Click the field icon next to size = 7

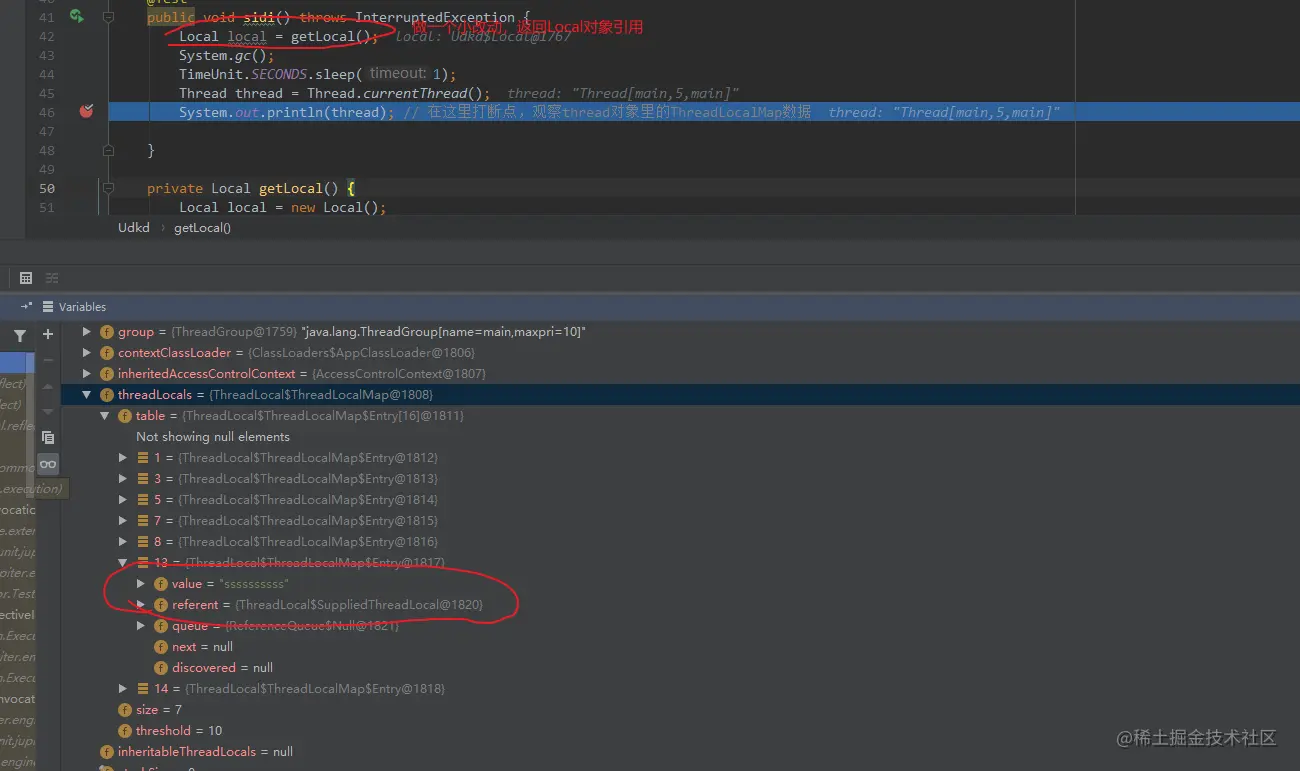[125, 710]
